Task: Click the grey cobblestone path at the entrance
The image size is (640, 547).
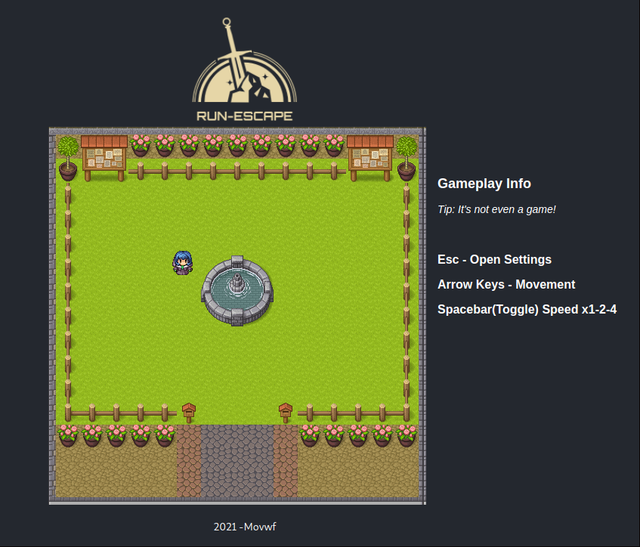Action: coord(237,461)
